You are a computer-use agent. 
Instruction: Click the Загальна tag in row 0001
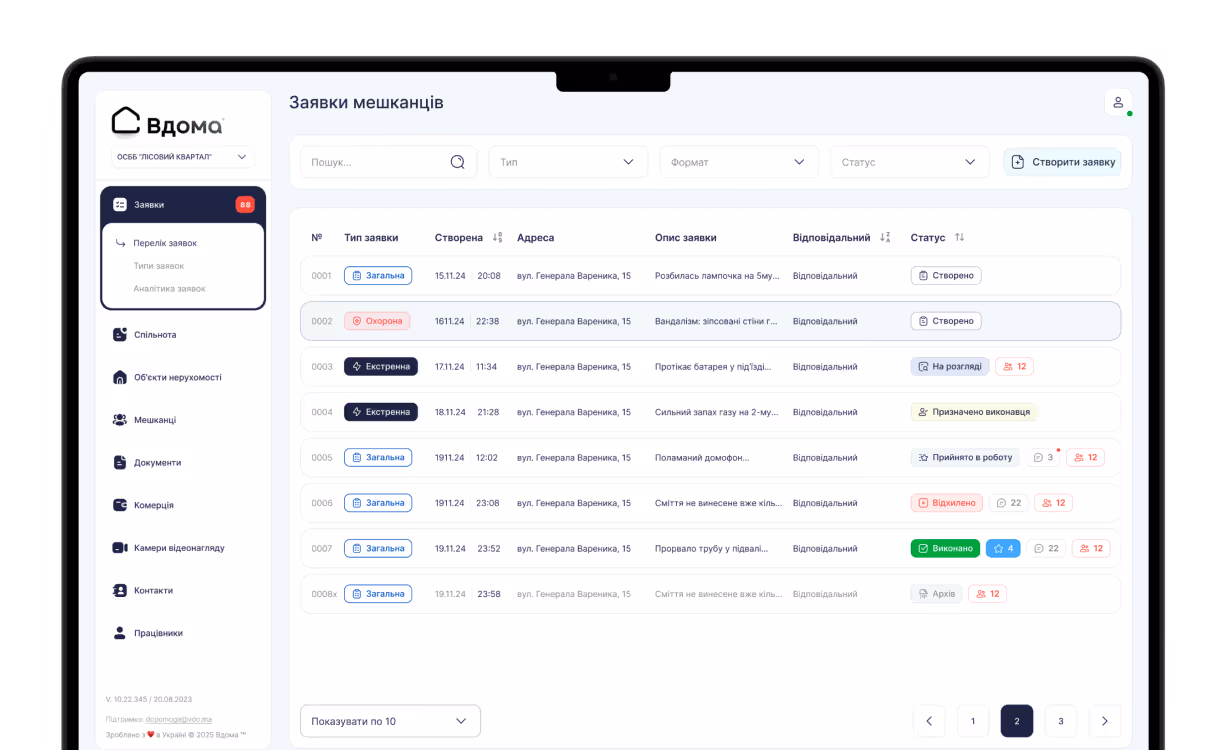(x=378, y=275)
